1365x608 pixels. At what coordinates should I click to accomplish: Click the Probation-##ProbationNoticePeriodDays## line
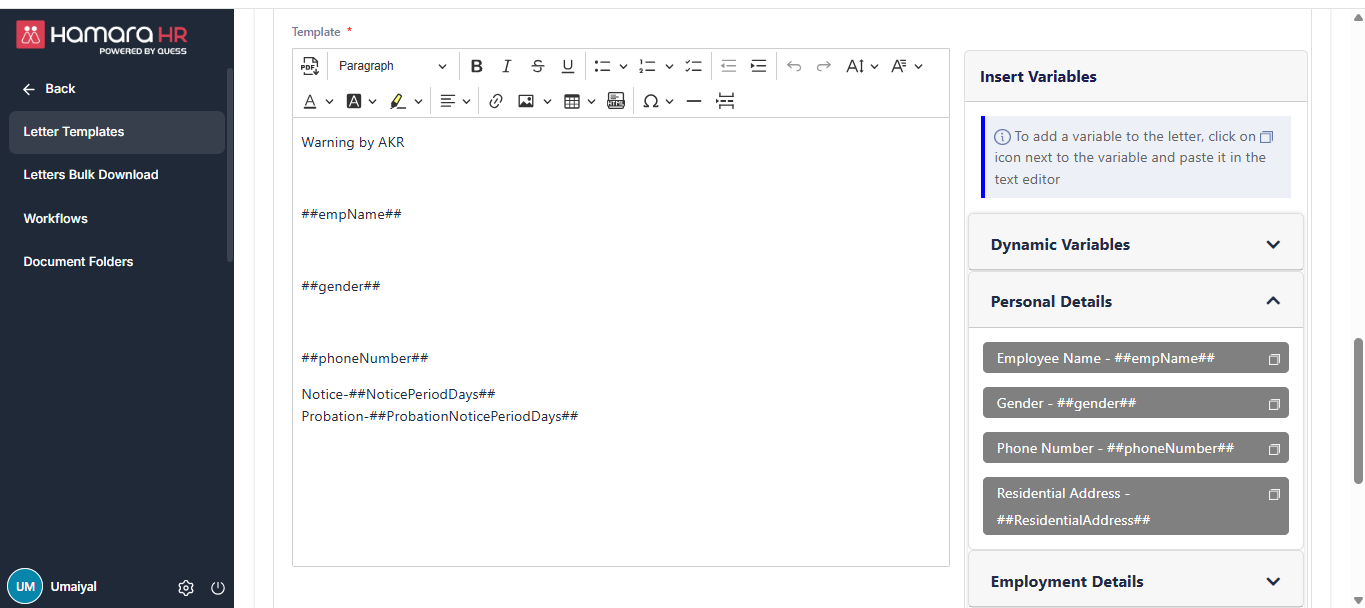(440, 416)
